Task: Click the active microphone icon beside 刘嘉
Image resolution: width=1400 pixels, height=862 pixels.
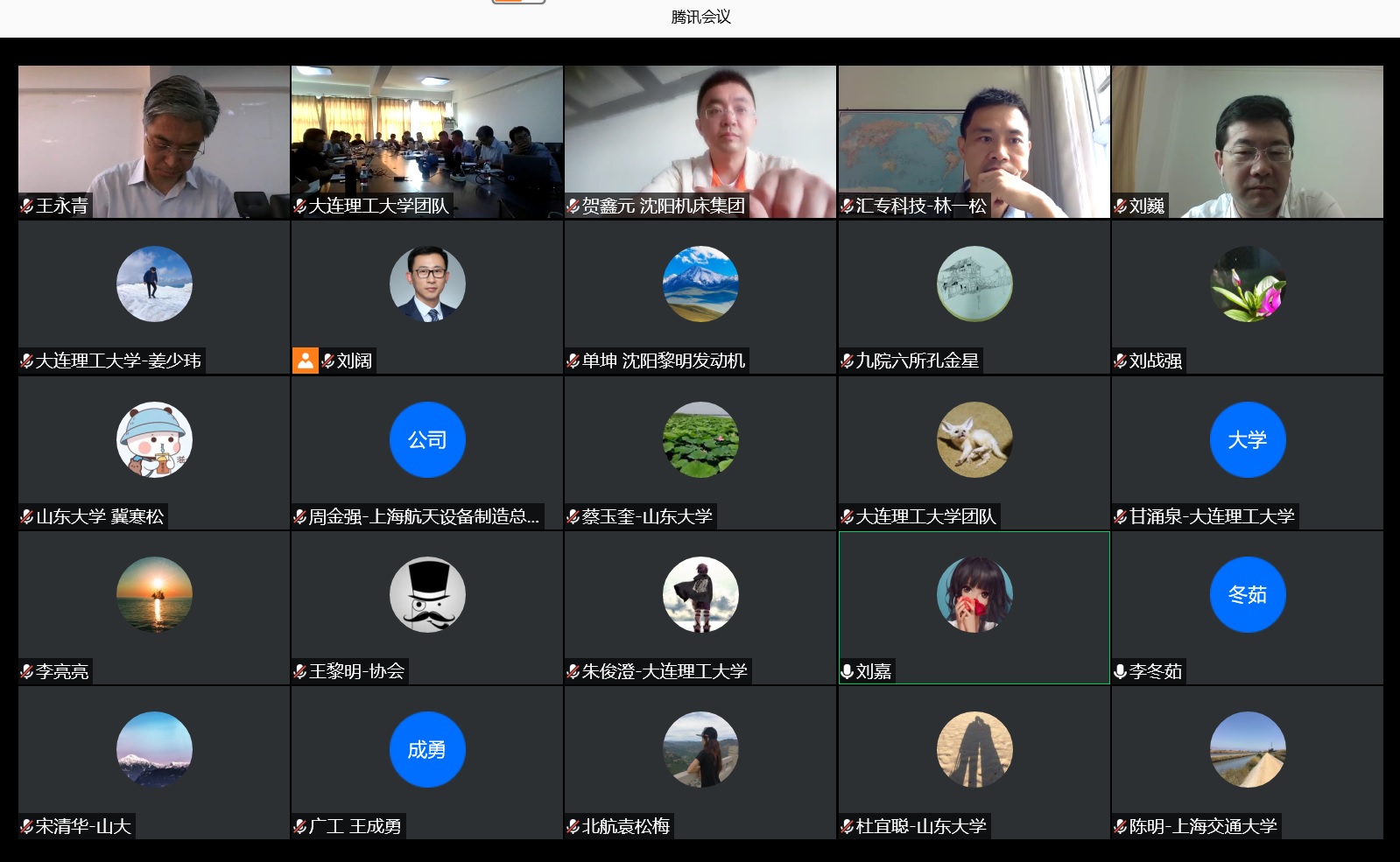Action: 848,672
